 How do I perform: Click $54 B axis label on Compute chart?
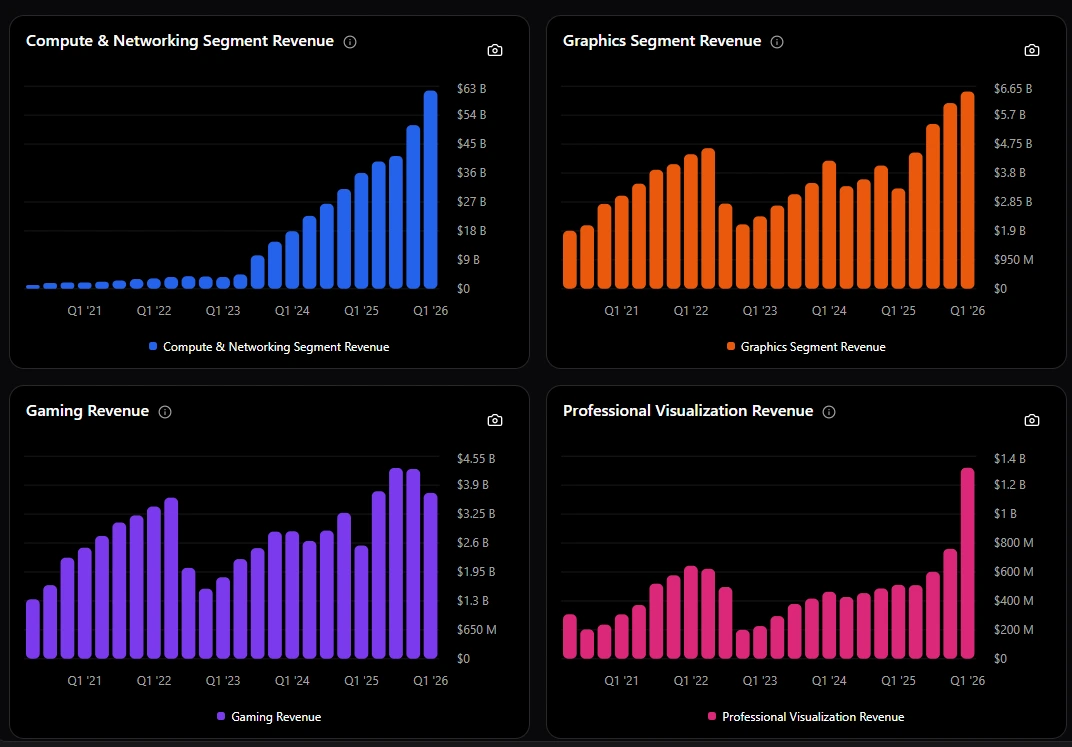(472, 115)
